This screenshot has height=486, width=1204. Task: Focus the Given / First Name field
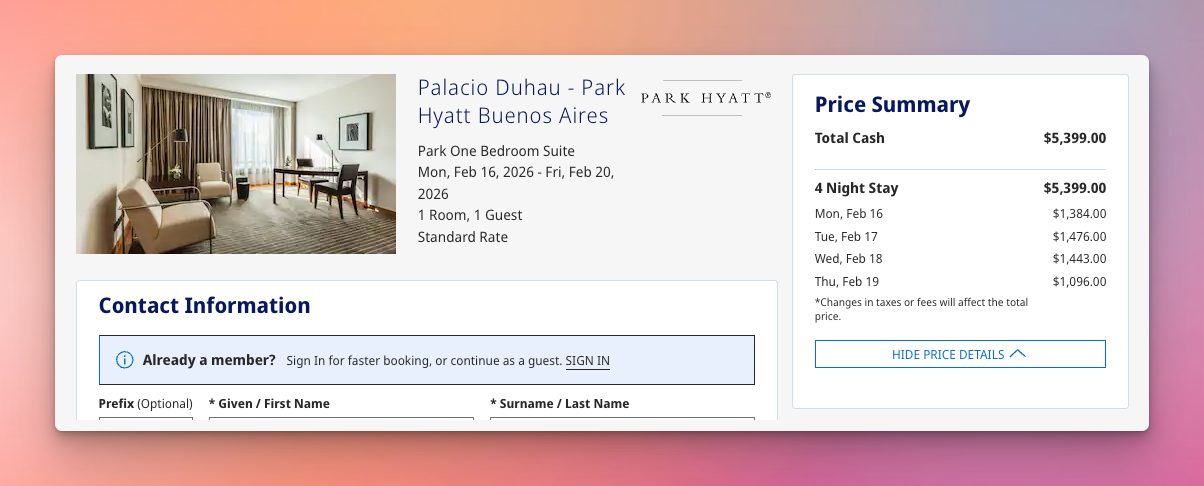[341, 424]
